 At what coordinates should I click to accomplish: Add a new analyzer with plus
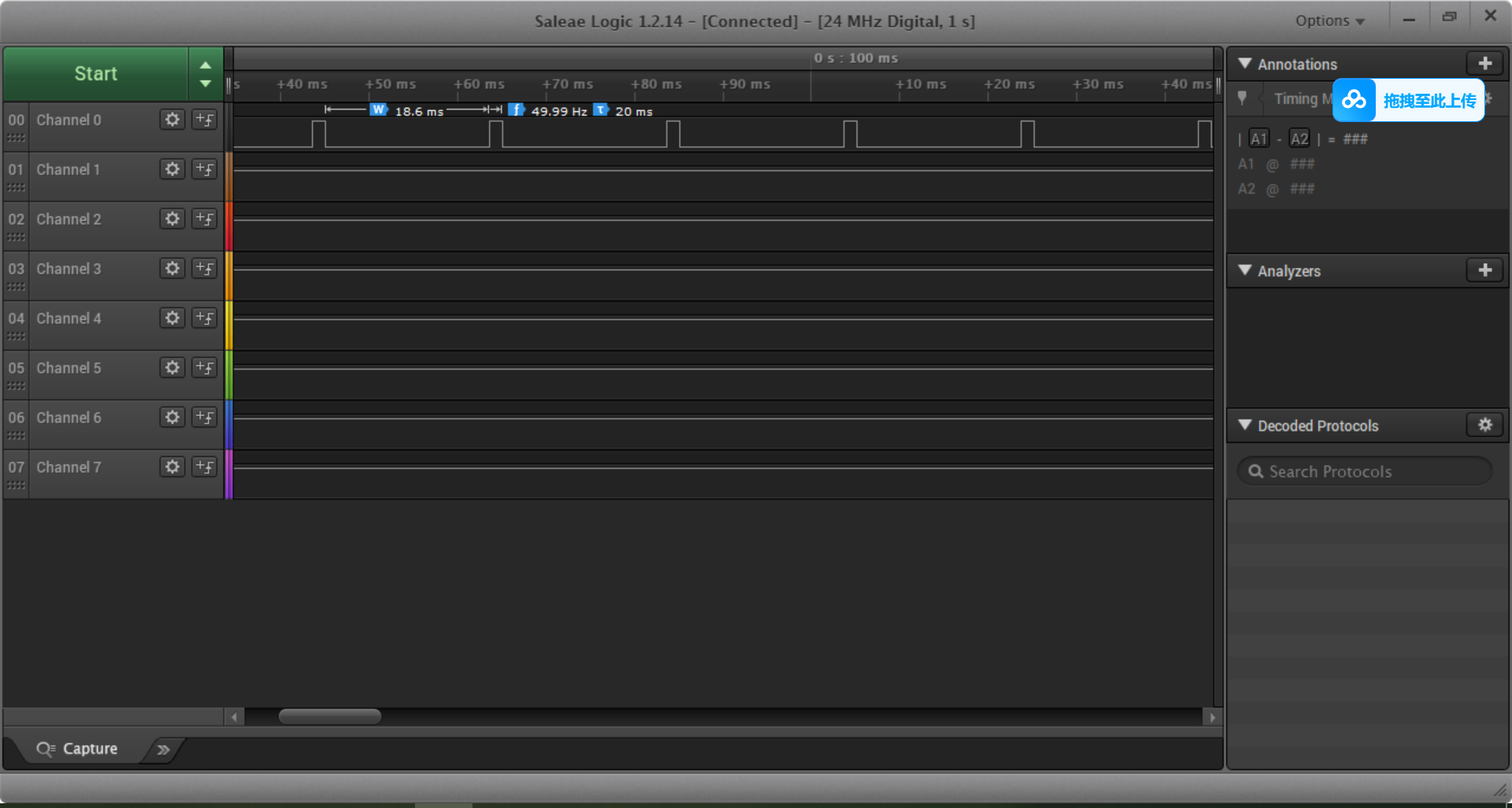[1484, 270]
